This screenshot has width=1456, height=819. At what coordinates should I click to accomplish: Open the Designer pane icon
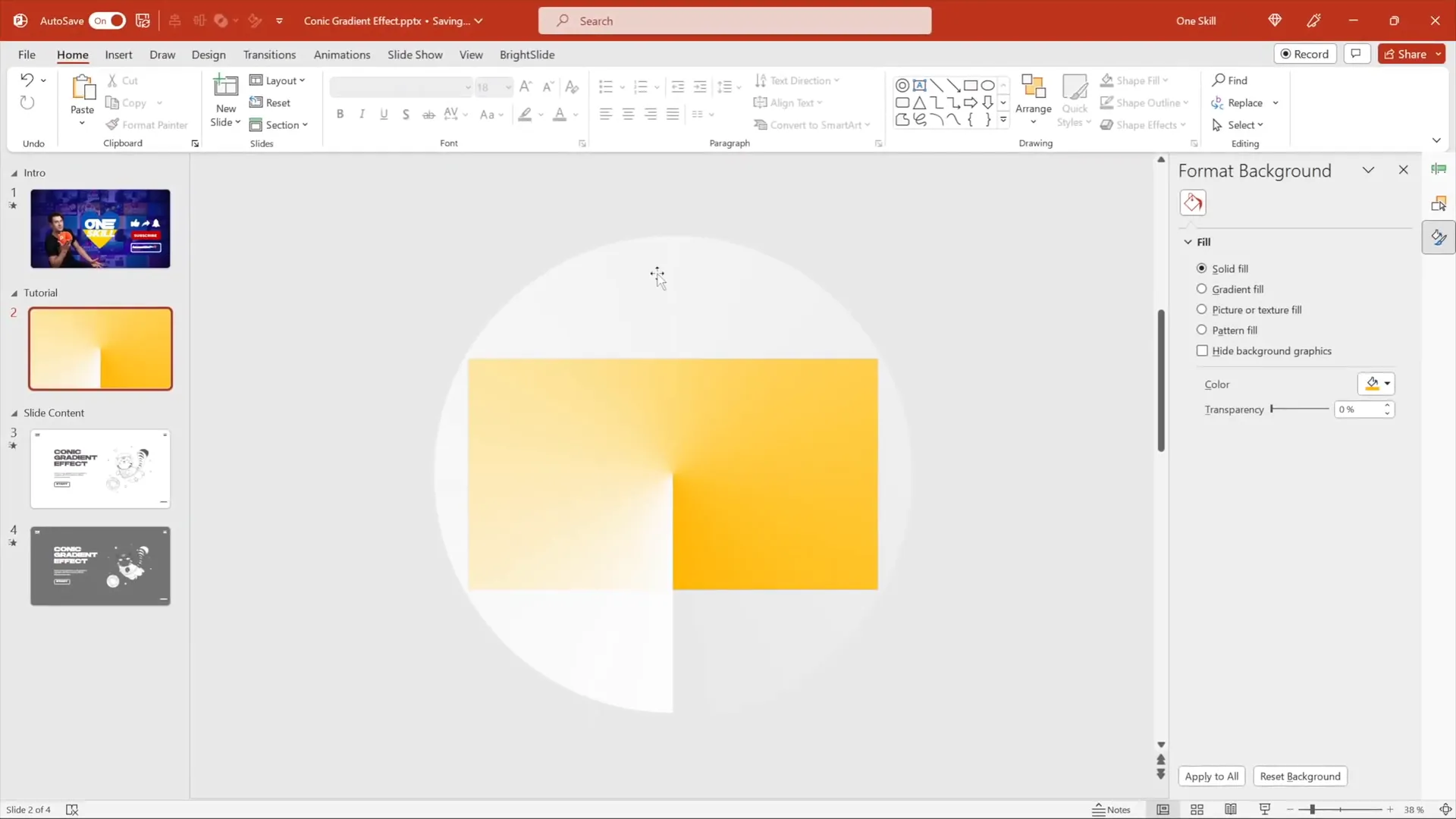point(1439,168)
